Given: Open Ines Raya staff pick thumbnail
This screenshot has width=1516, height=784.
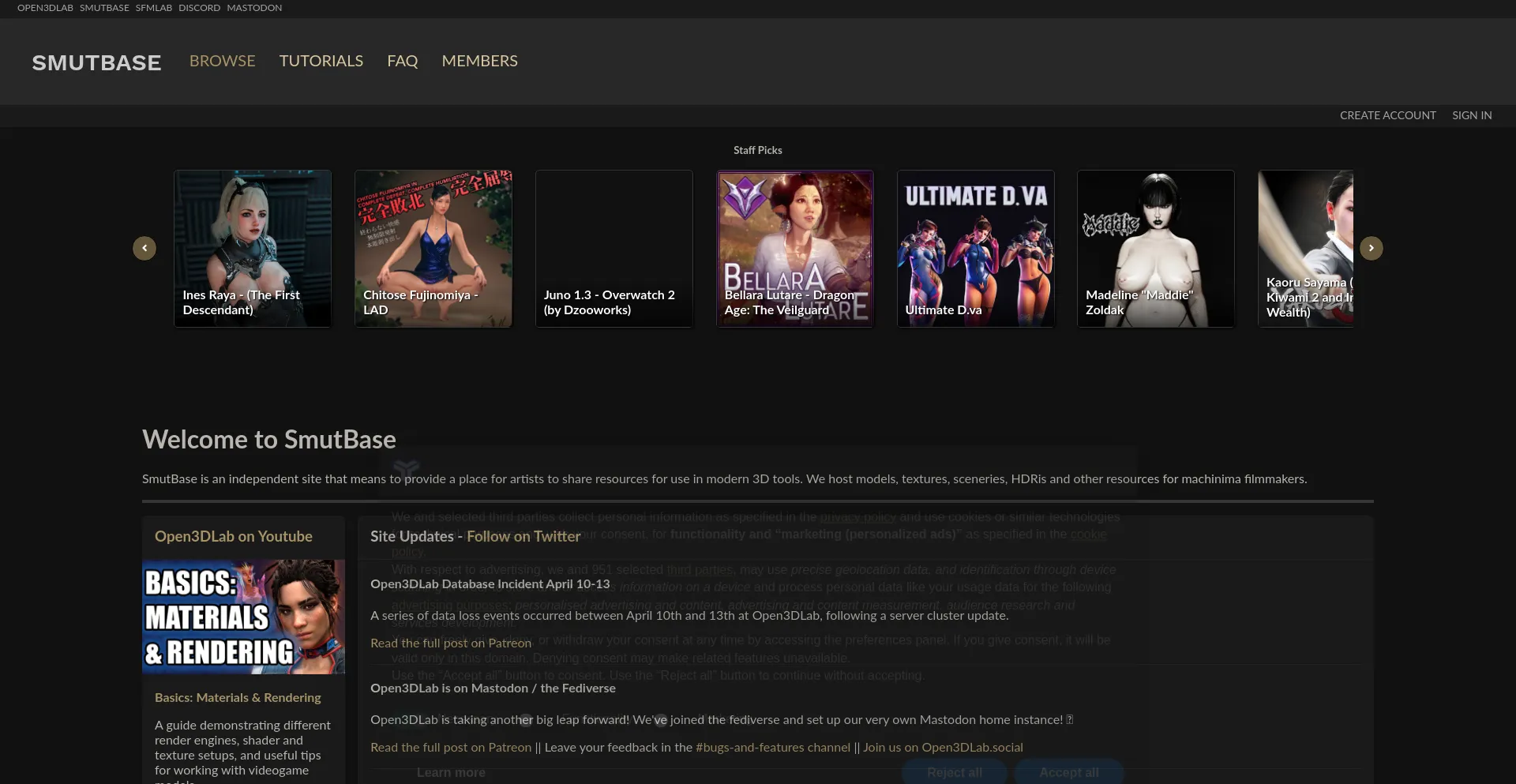Looking at the screenshot, I should pyautogui.click(x=253, y=248).
